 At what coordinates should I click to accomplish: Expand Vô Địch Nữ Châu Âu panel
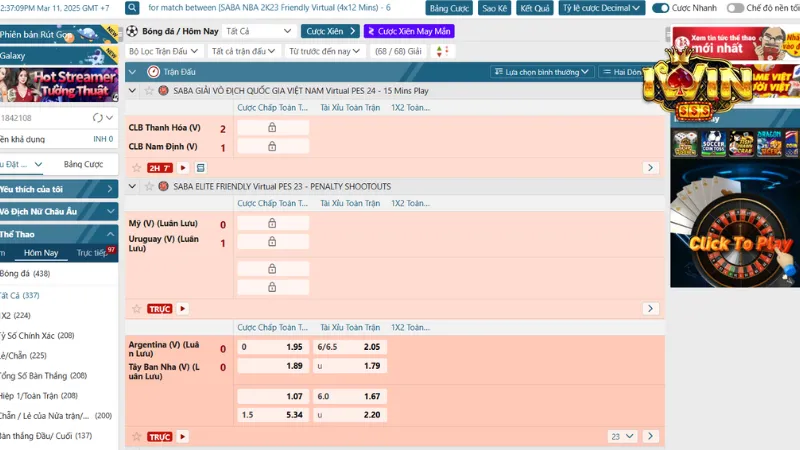tap(59, 211)
